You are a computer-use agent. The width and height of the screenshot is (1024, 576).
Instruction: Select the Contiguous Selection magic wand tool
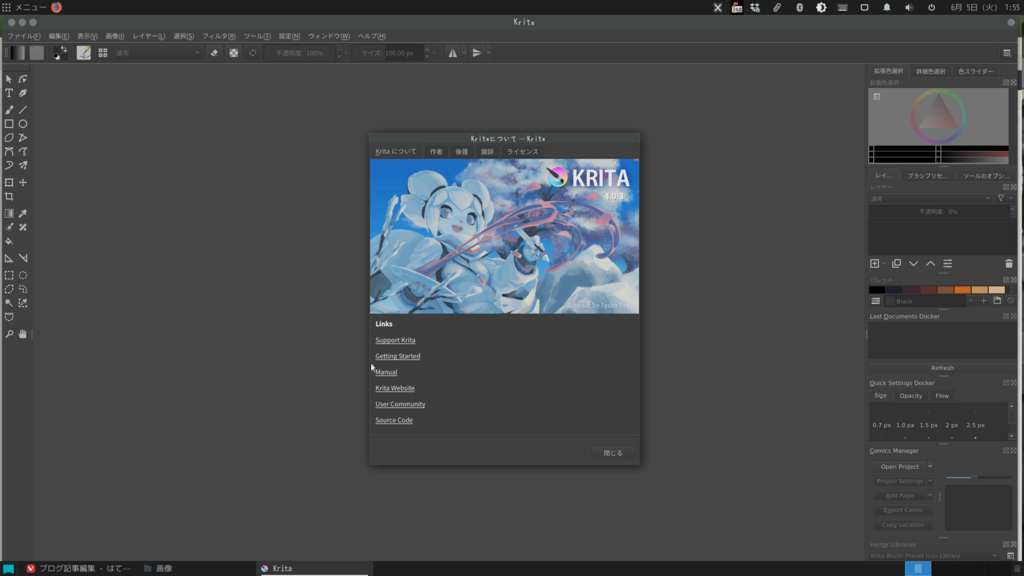pos(9,303)
